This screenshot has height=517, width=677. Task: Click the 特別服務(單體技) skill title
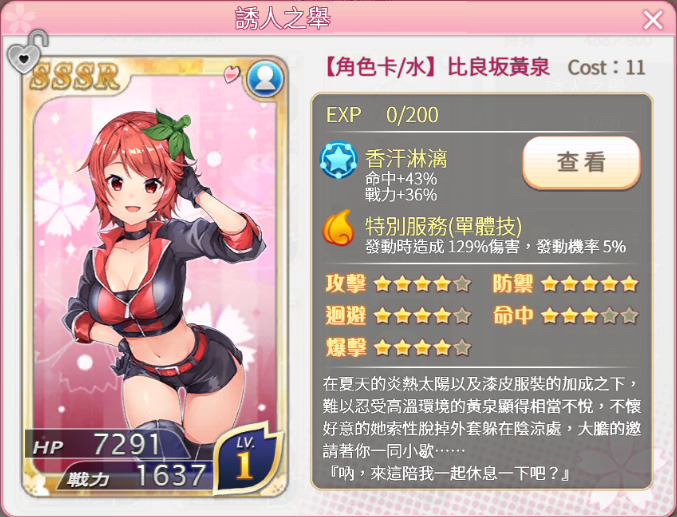point(443,225)
